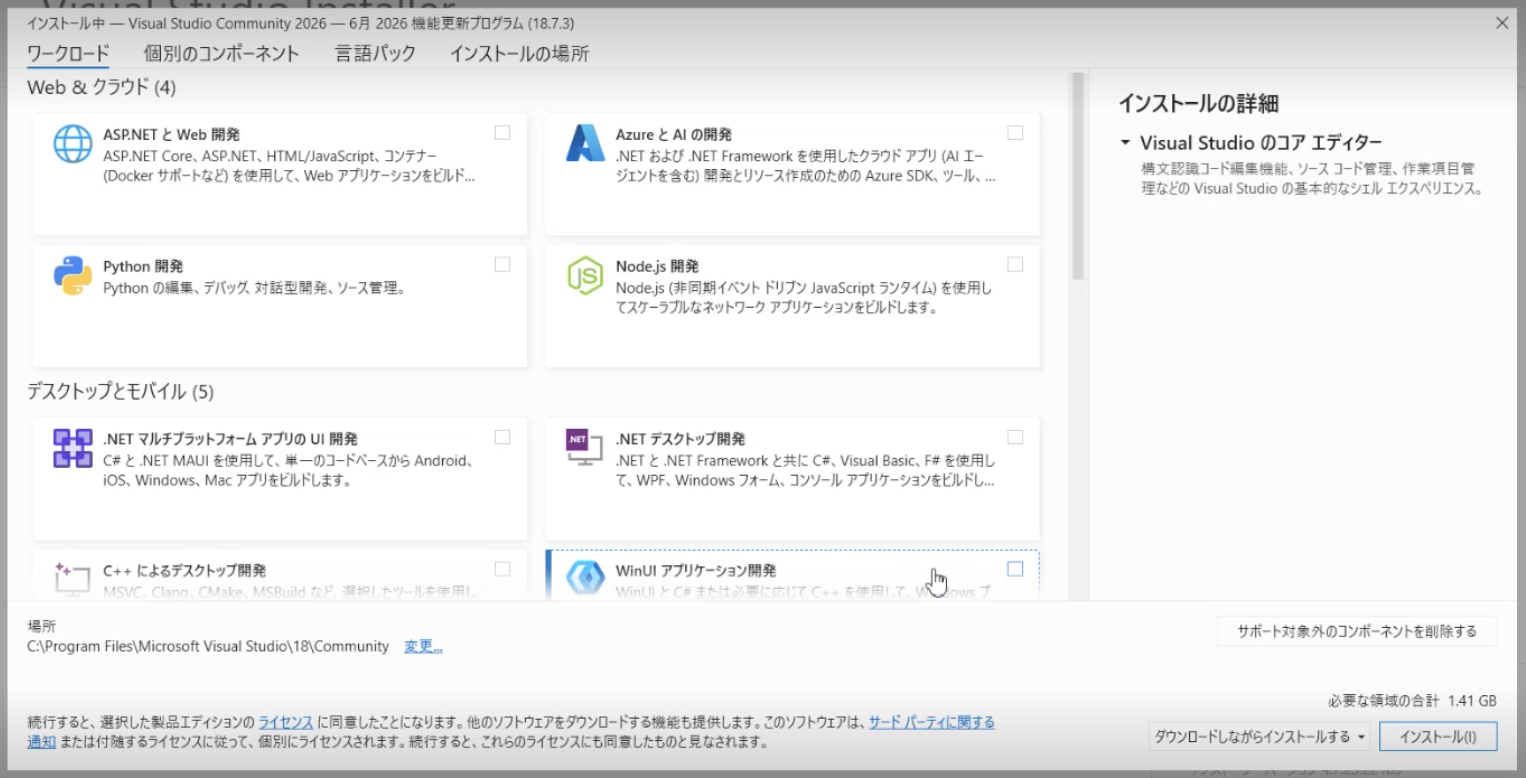Enable the Python 開発 workload checkbox
The width and height of the screenshot is (1526, 778).
502,264
